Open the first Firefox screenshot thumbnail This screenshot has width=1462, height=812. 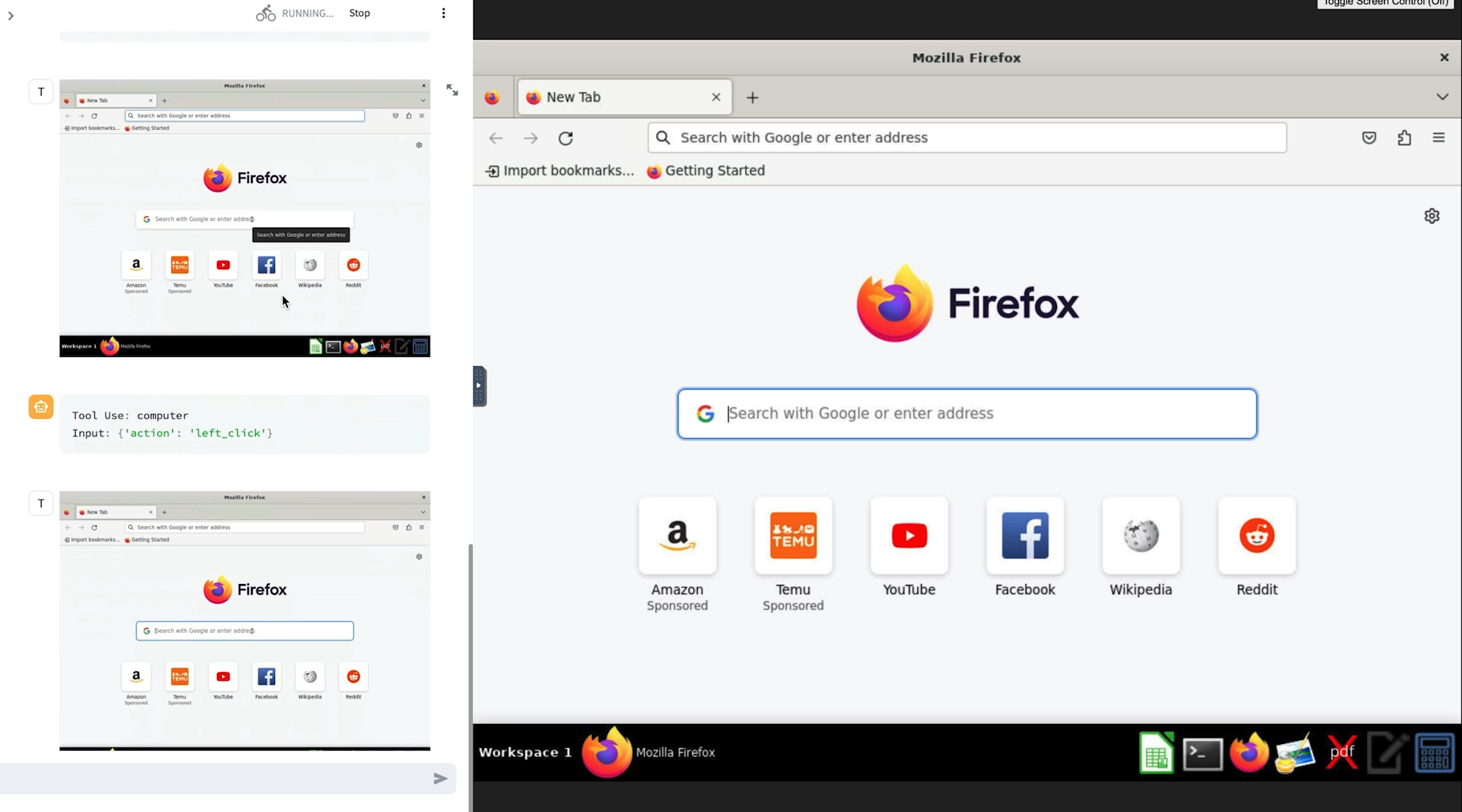(x=245, y=218)
